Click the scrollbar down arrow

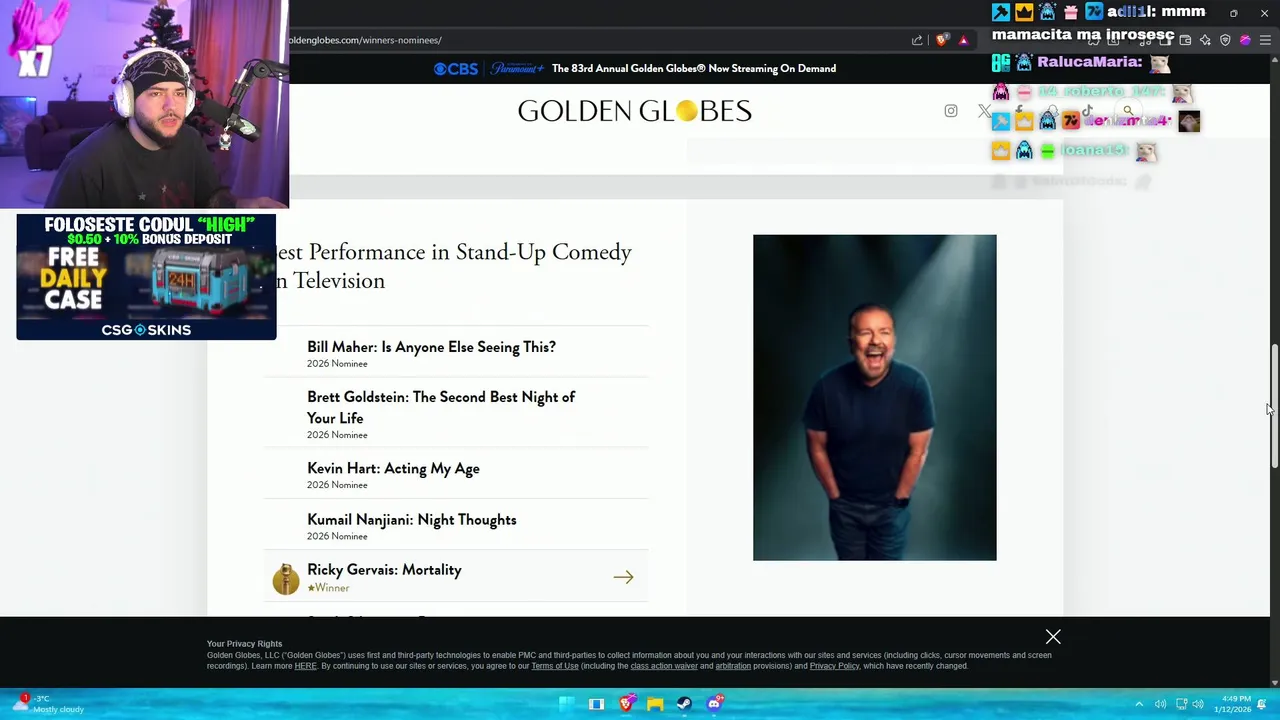coord(1274,683)
